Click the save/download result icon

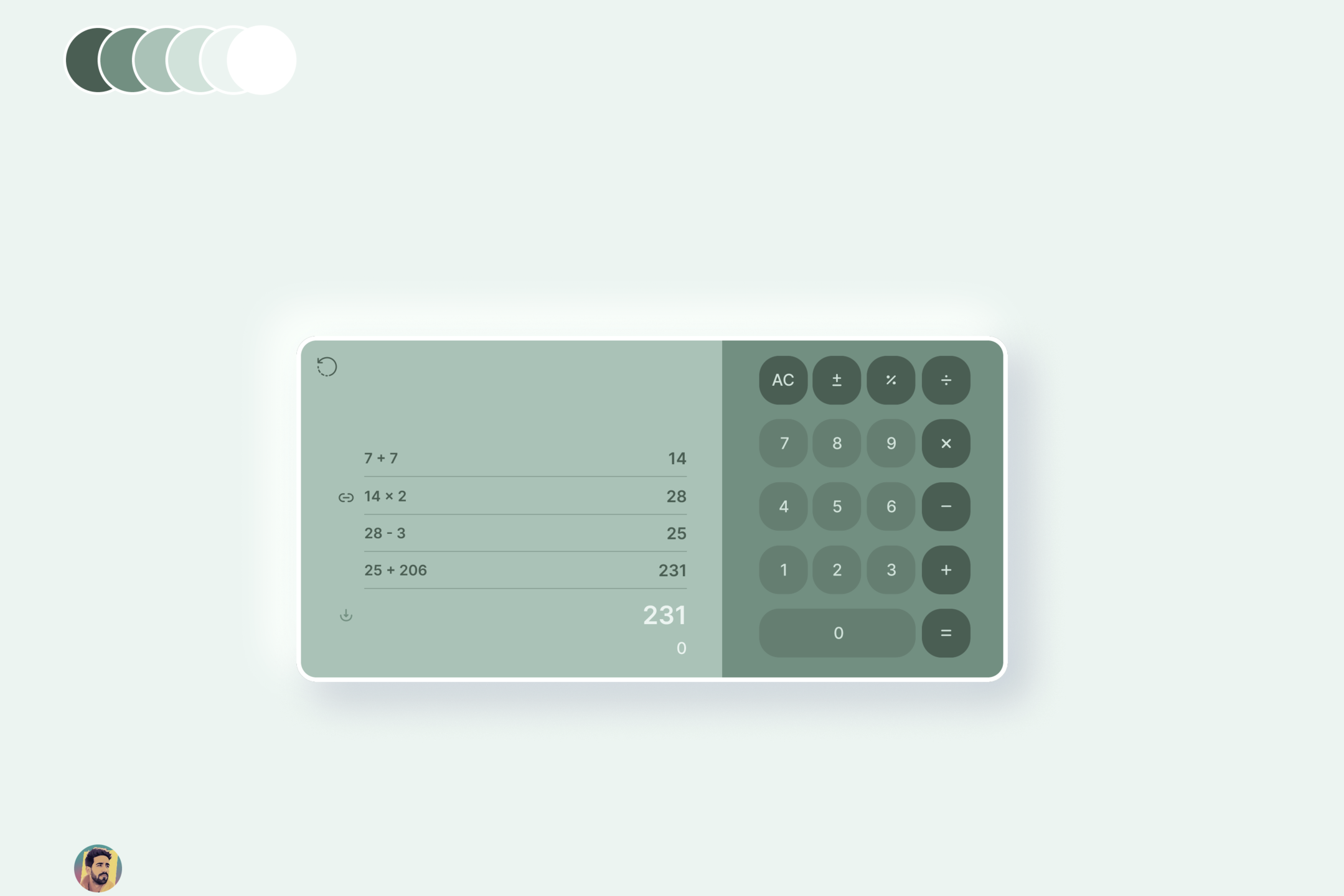click(346, 615)
